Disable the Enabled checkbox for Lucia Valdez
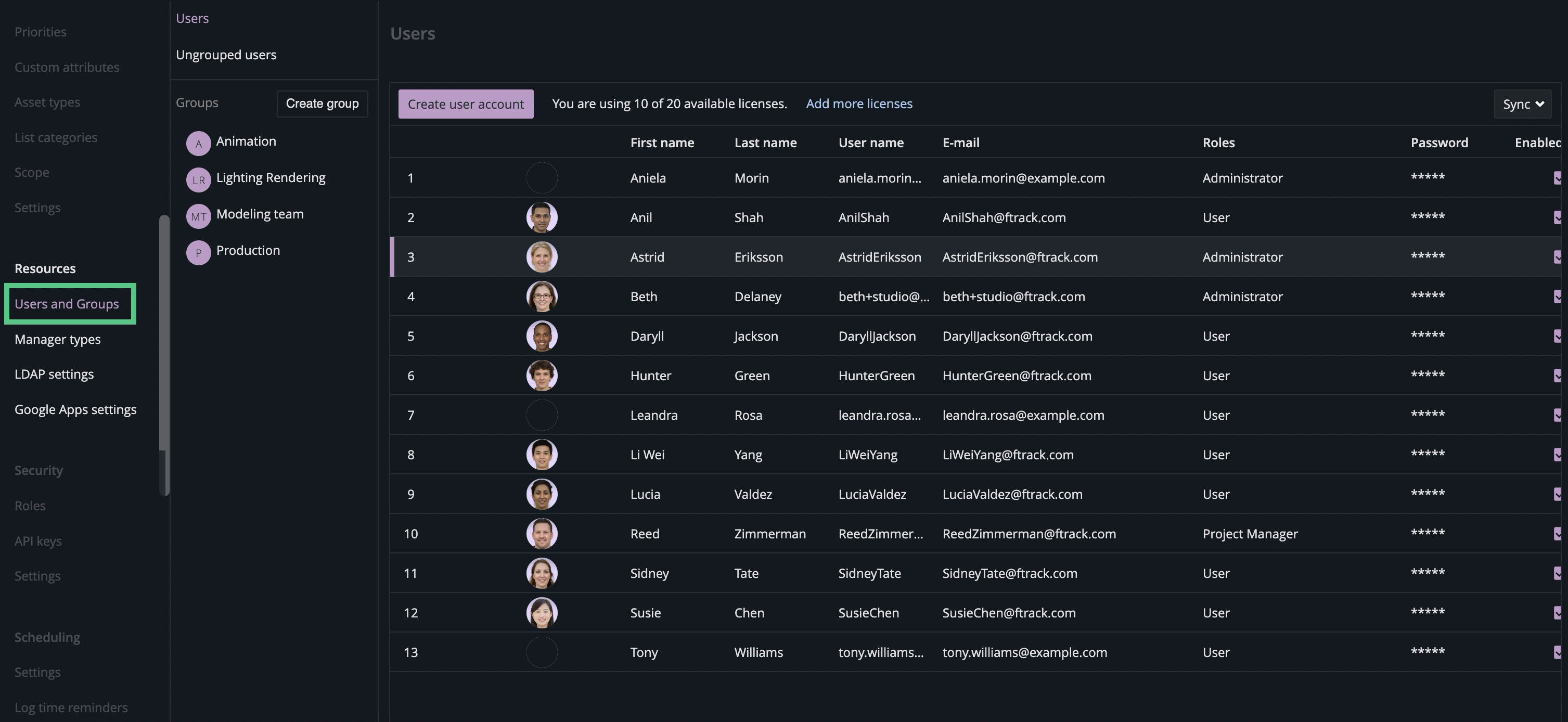This screenshot has width=1568, height=722. click(x=1557, y=494)
